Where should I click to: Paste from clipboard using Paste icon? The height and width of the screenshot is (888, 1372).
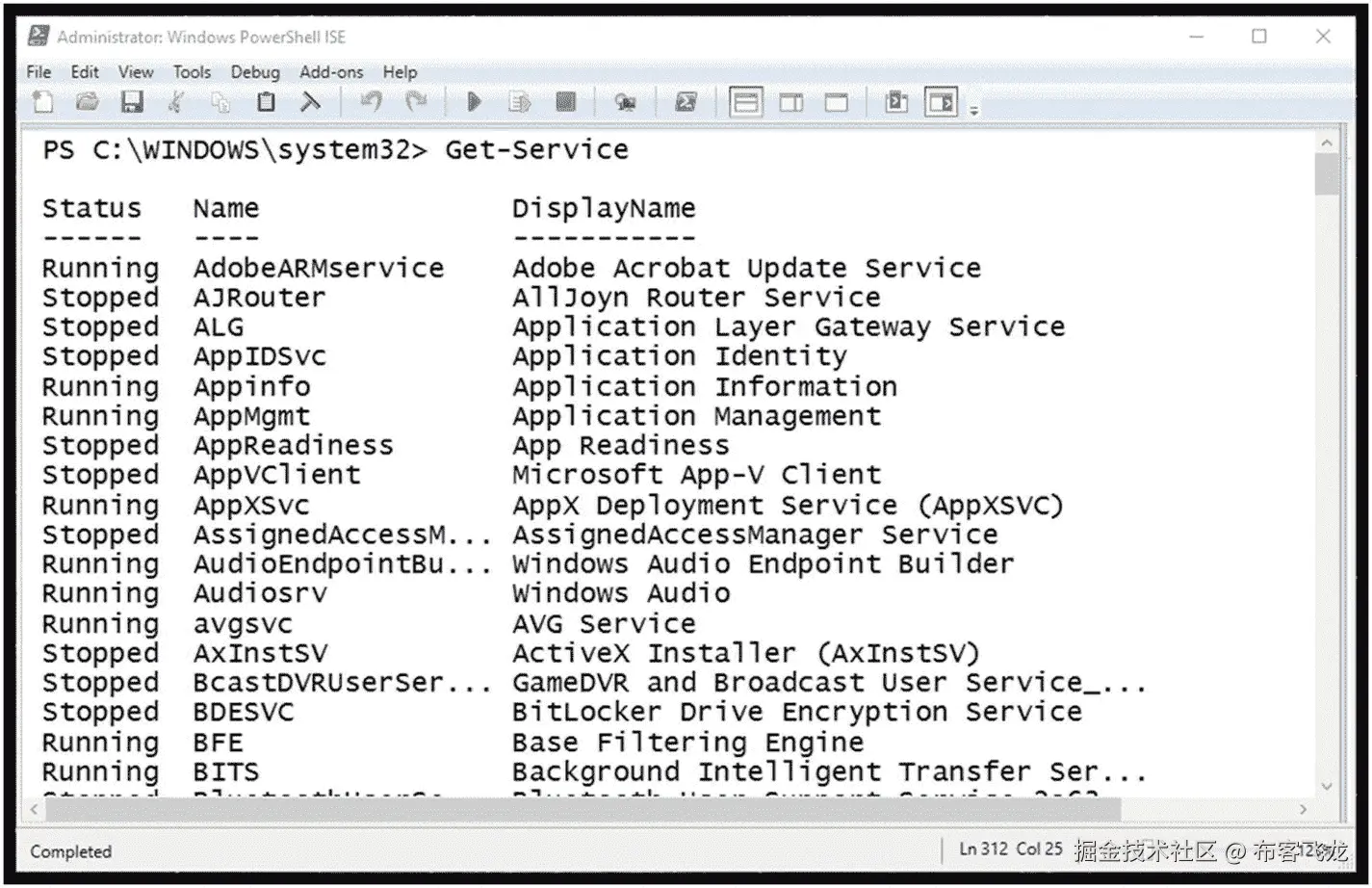266,102
